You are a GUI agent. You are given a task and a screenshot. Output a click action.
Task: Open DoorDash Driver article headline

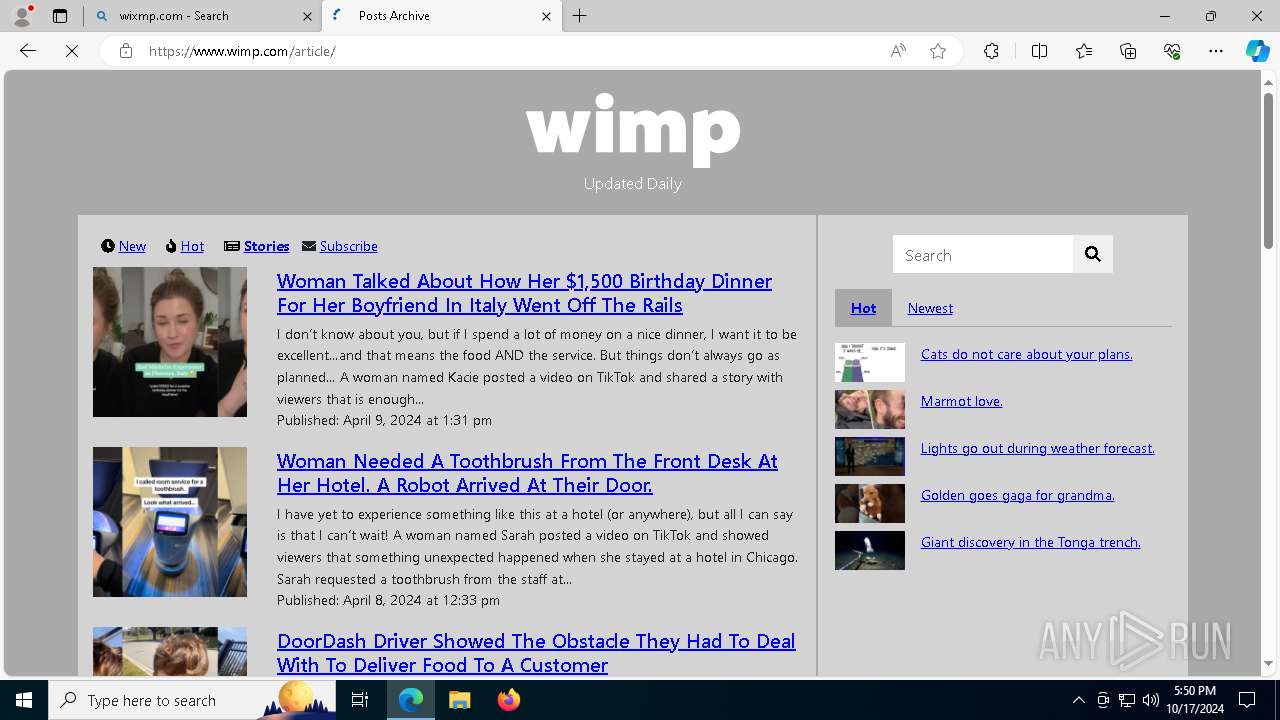[x=536, y=653]
